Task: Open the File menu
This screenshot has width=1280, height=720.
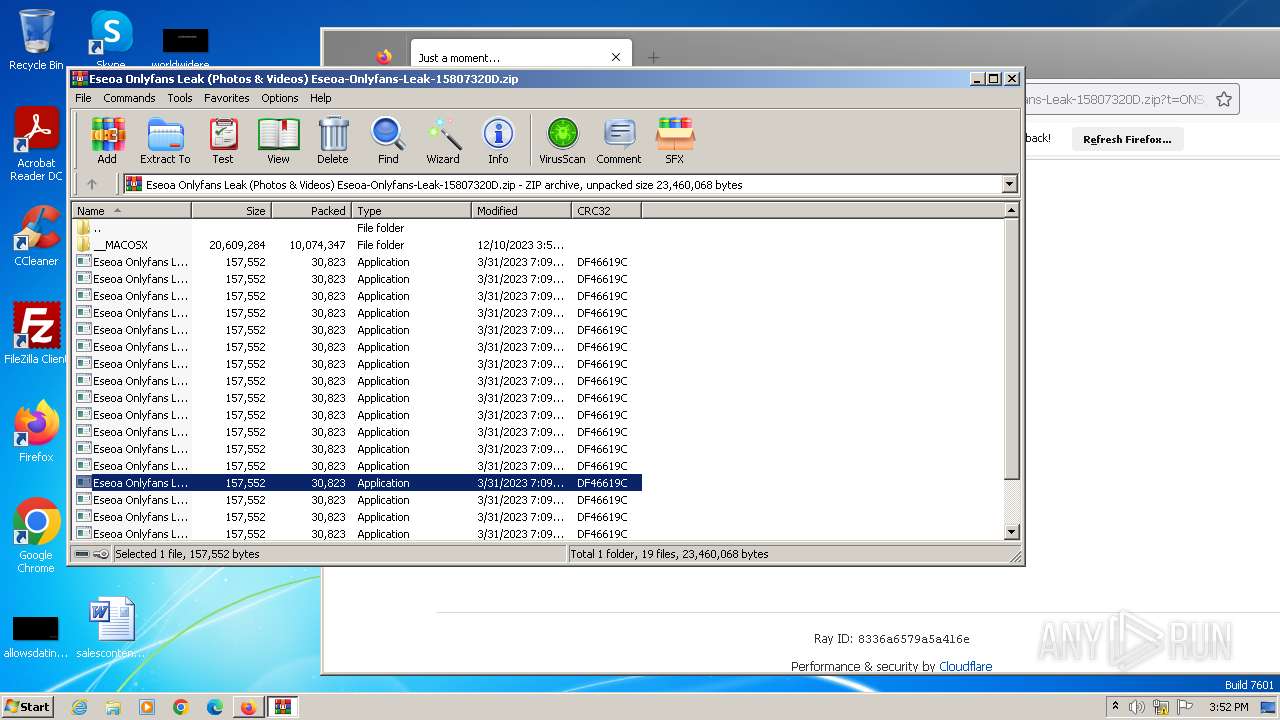Action: click(83, 98)
